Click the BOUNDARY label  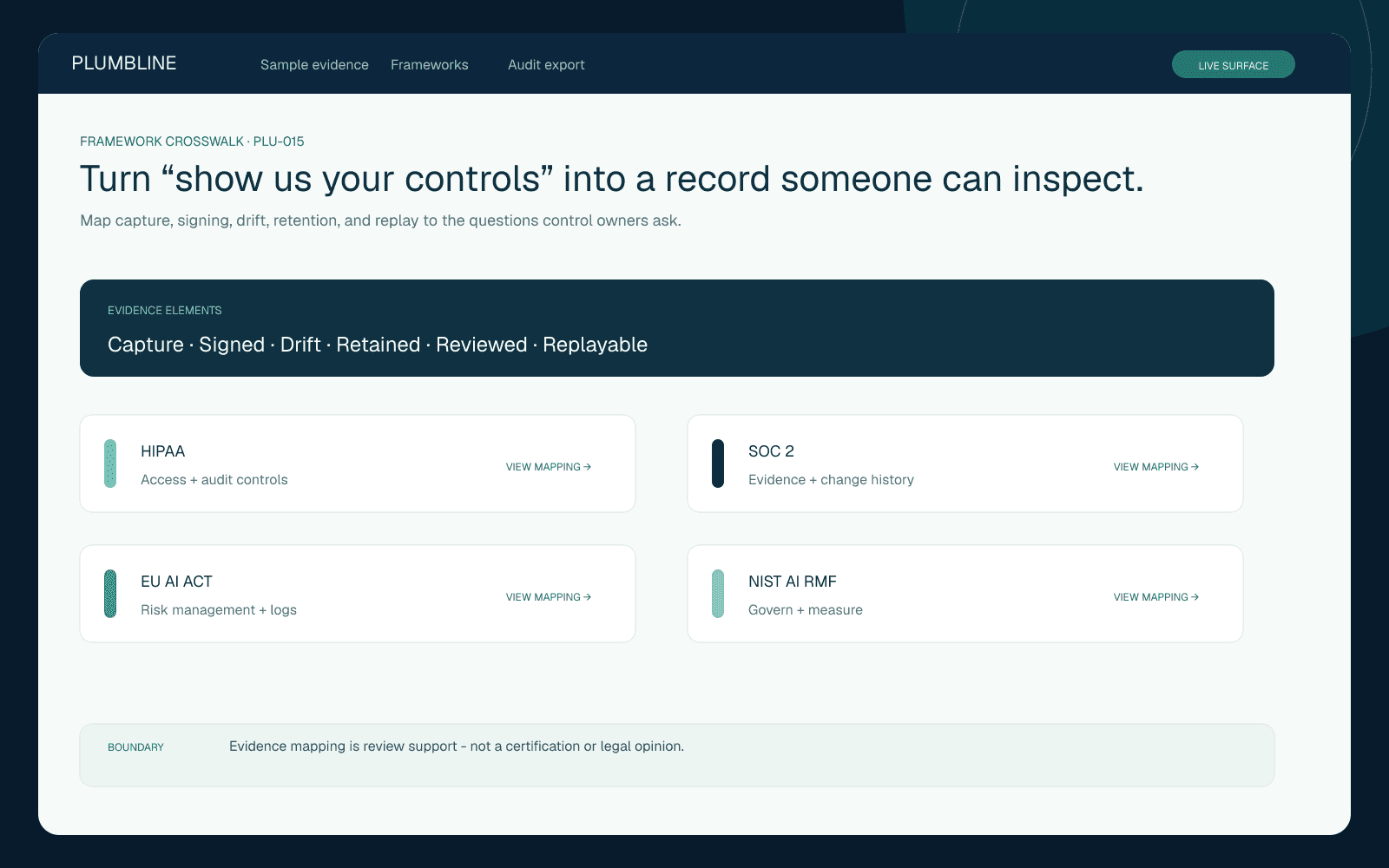tap(135, 747)
